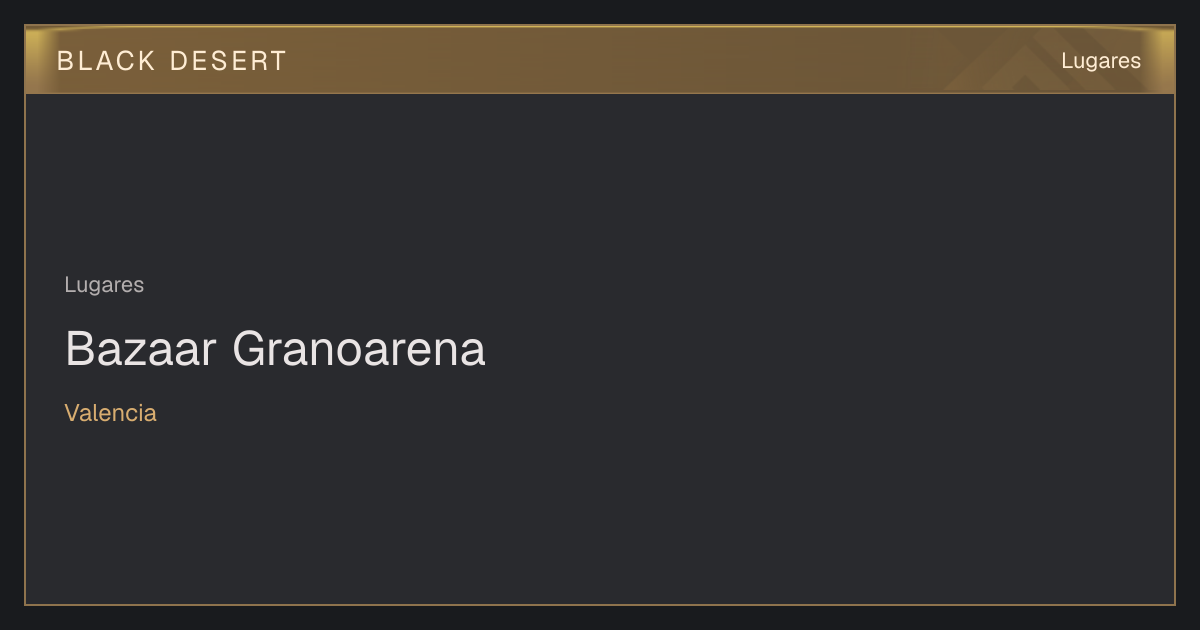Open the Valencia region link
The width and height of the screenshot is (1200, 630).
point(111,413)
